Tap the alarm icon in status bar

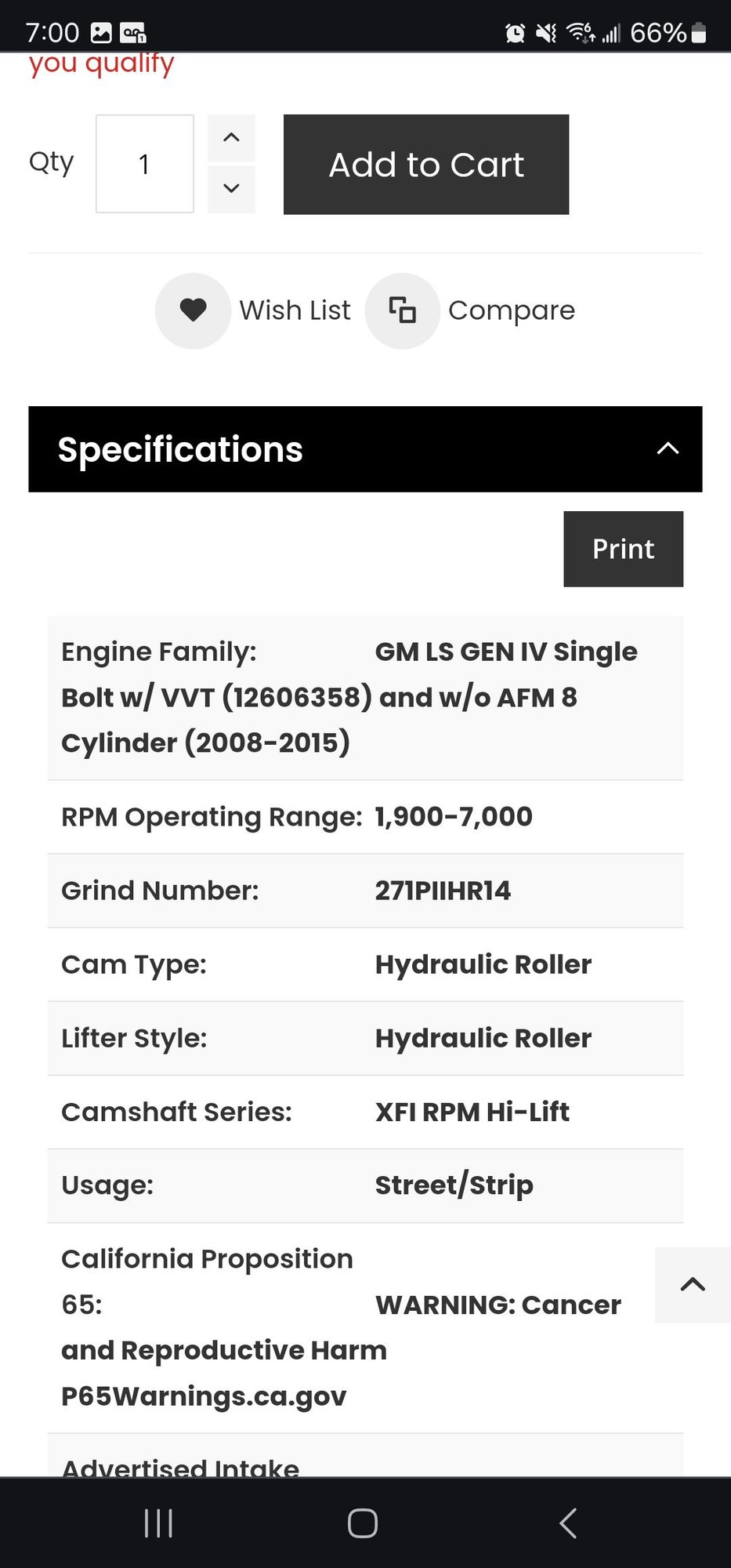(515, 33)
